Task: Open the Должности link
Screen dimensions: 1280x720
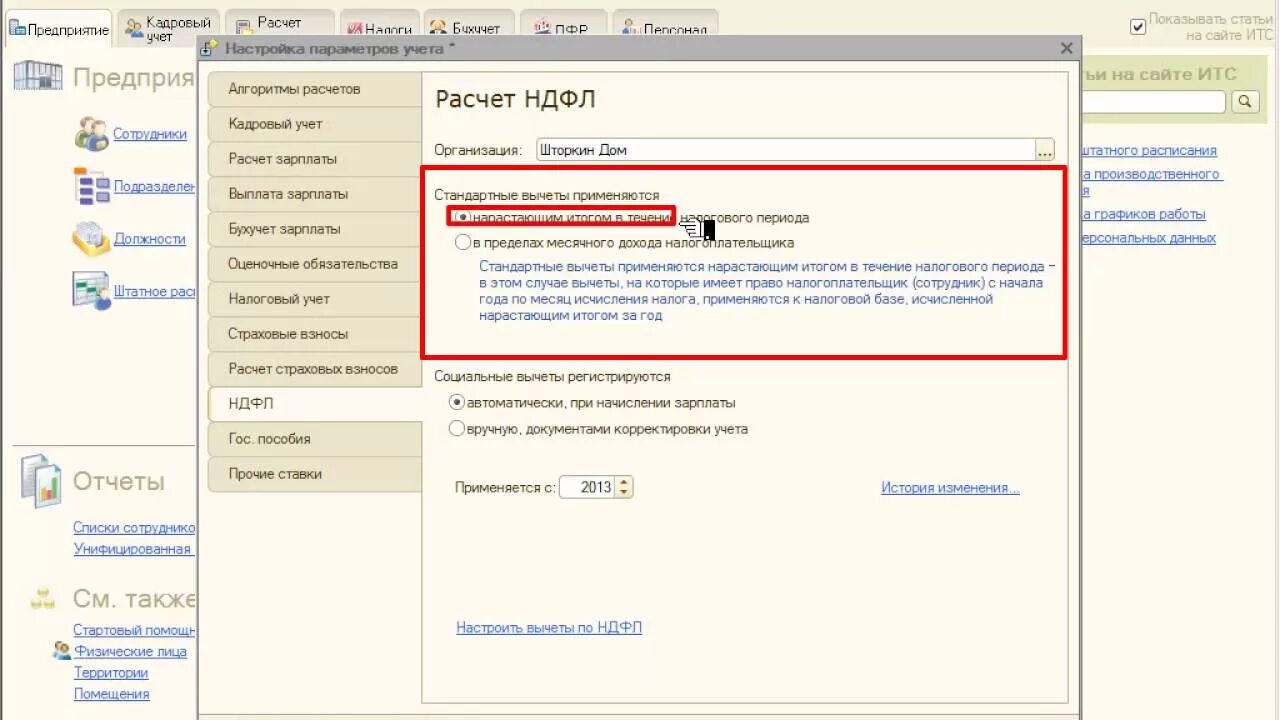Action: (150, 239)
